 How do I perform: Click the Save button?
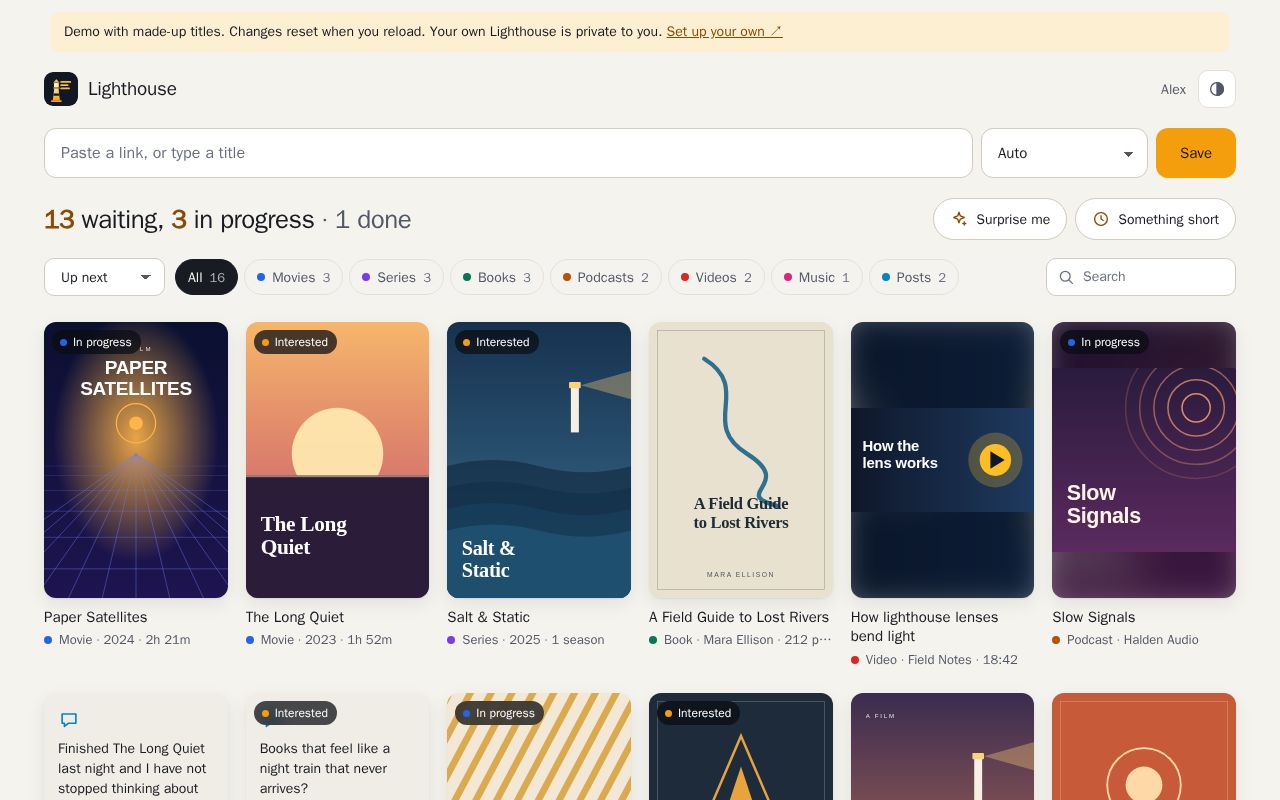pyautogui.click(x=1196, y=153)
